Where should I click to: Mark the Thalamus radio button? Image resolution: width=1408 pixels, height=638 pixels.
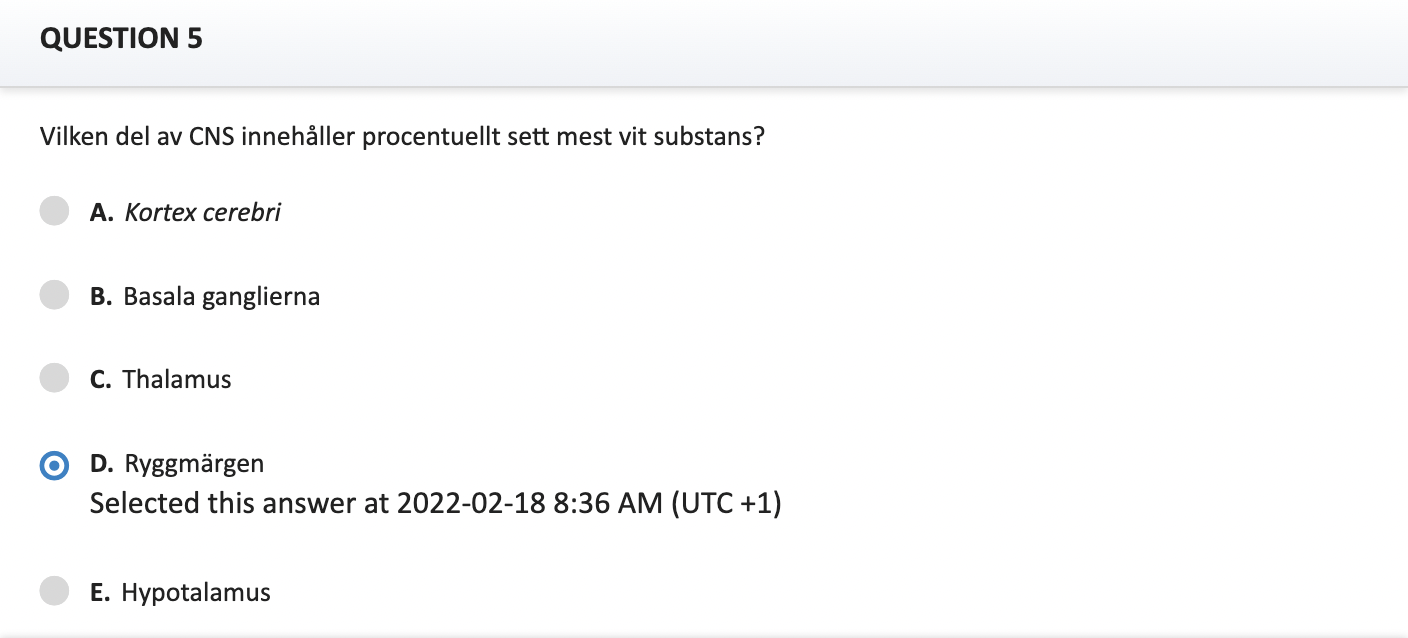tap(54, 378)
